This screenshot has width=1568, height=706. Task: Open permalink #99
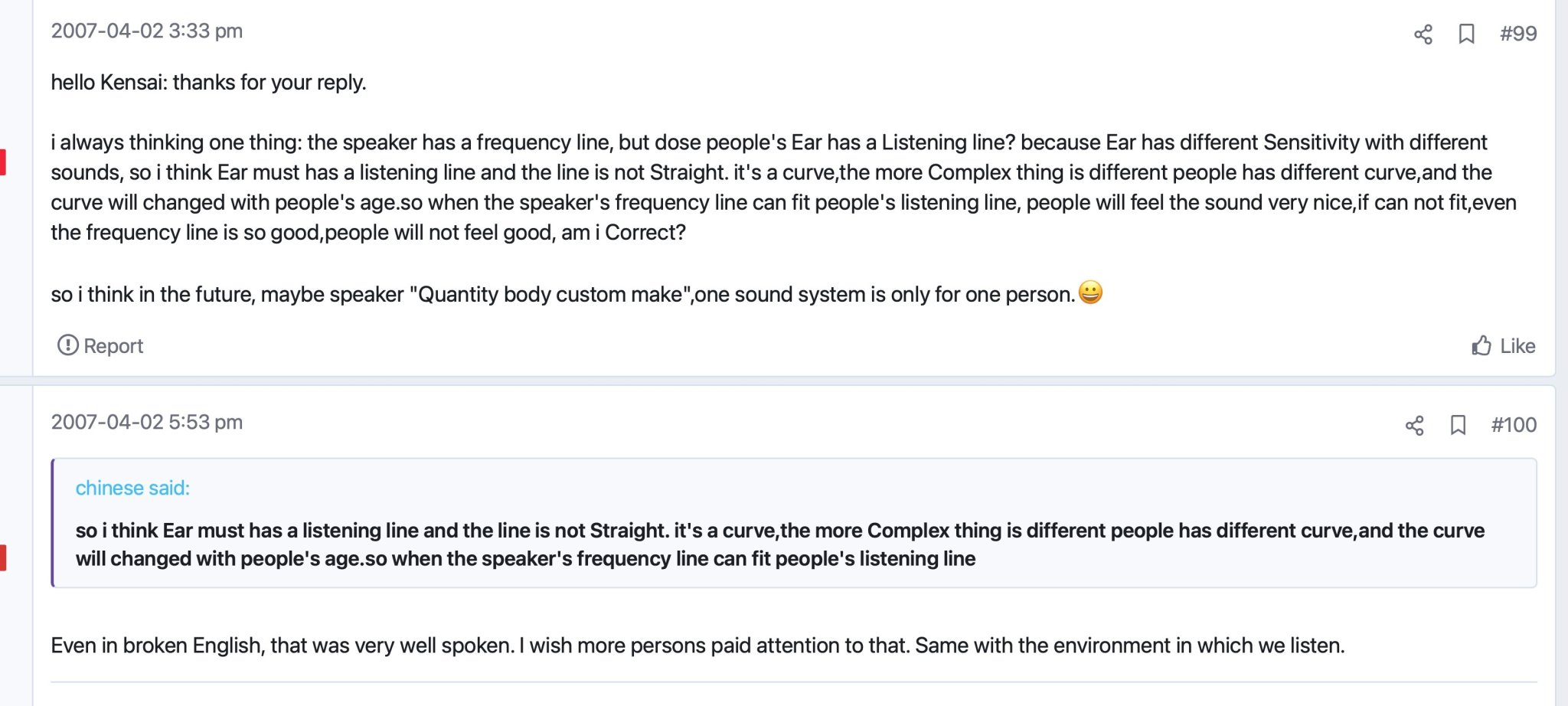(1517, 34)
